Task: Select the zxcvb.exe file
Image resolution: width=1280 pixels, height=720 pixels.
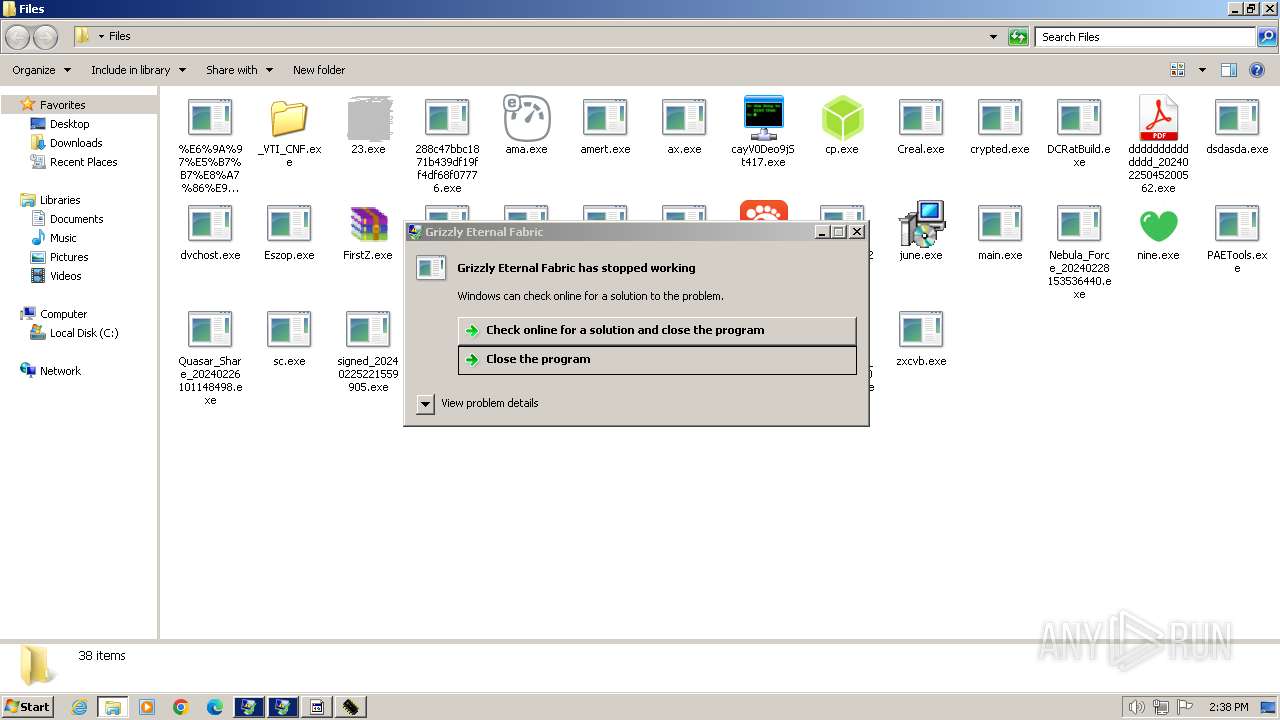Action: [x=921, y=331]
